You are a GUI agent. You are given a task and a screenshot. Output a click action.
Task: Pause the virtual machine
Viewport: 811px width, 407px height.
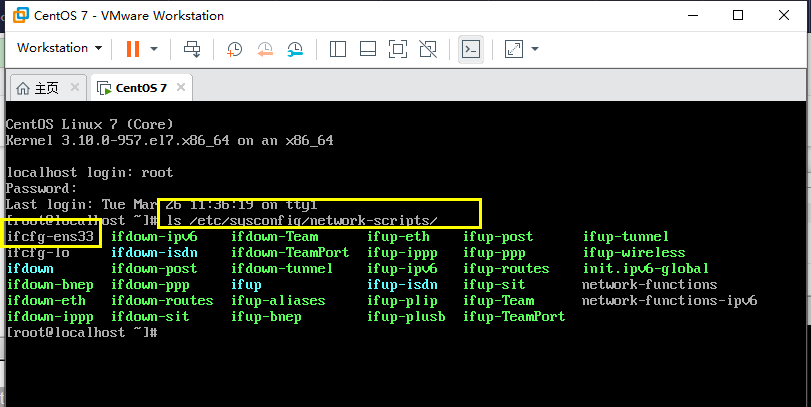[x=133, y=49]
